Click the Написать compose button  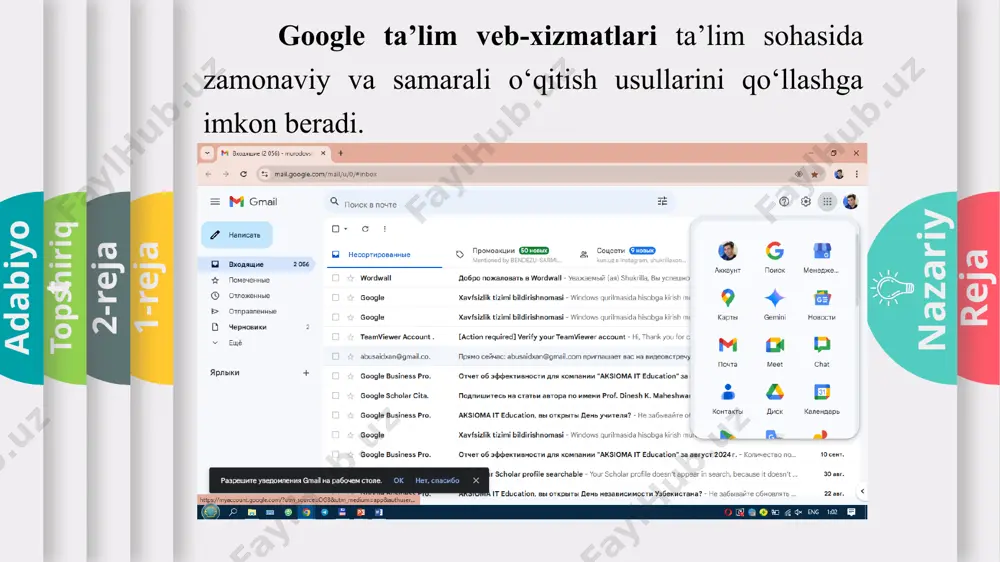click(x=237, y=235)
